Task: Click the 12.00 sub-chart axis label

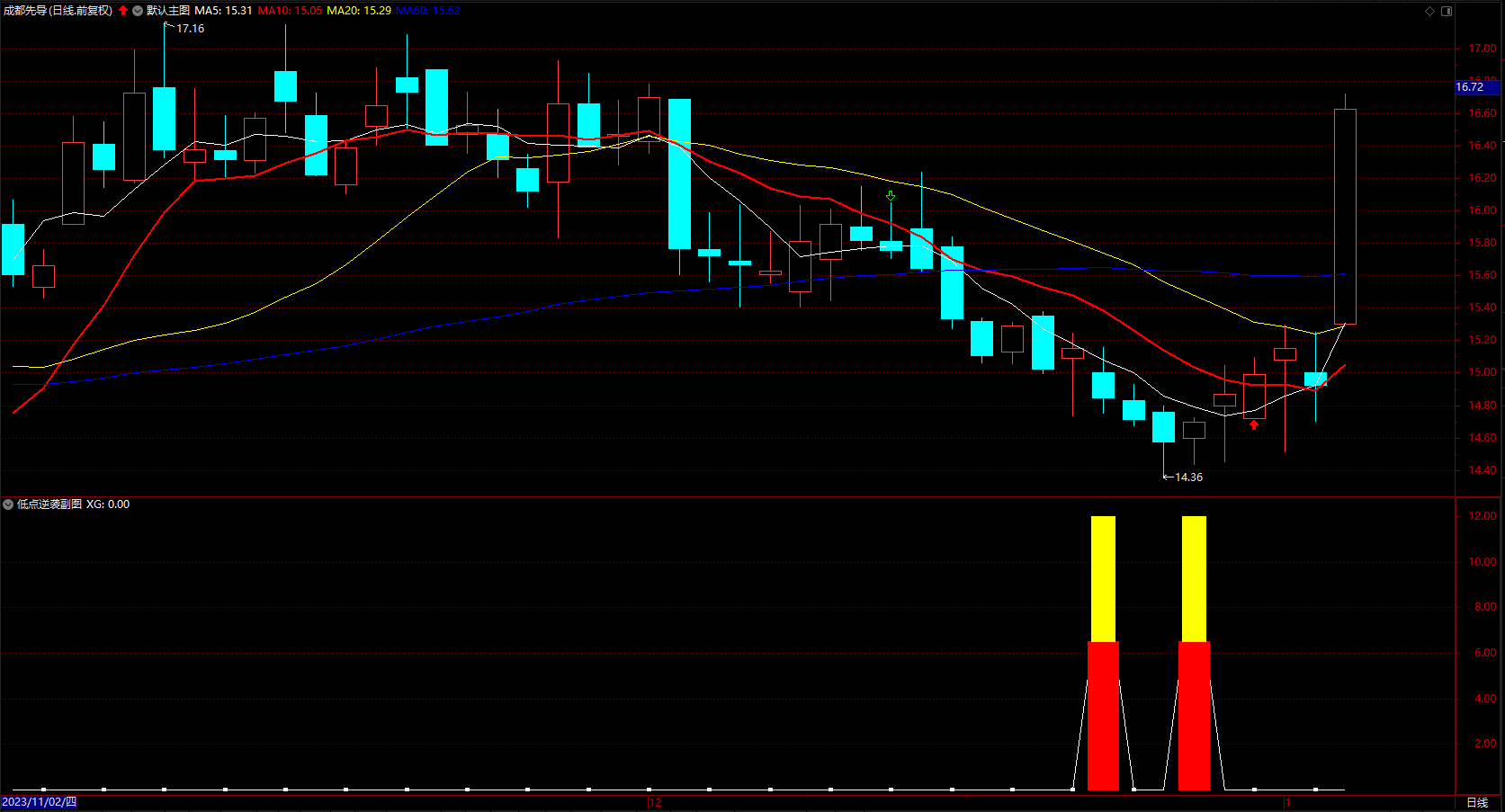Action: pos(1483,516)
